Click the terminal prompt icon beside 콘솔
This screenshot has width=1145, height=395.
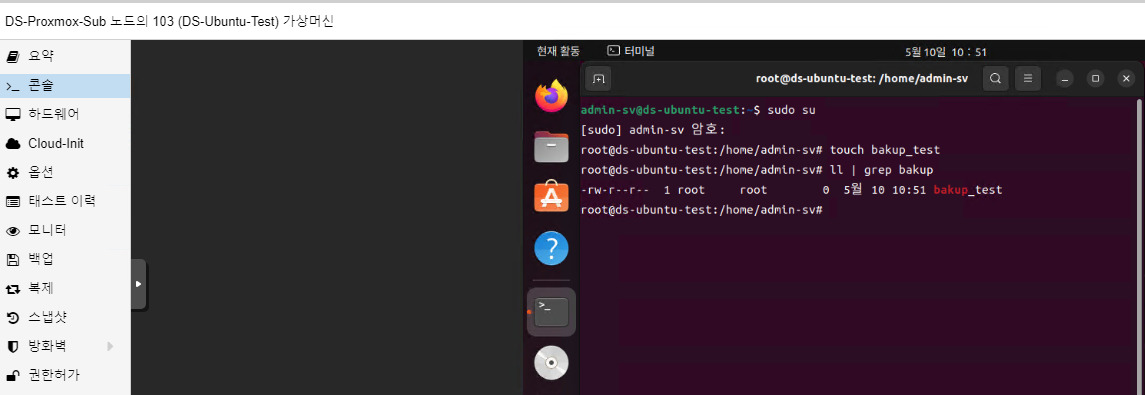(12, 86)
